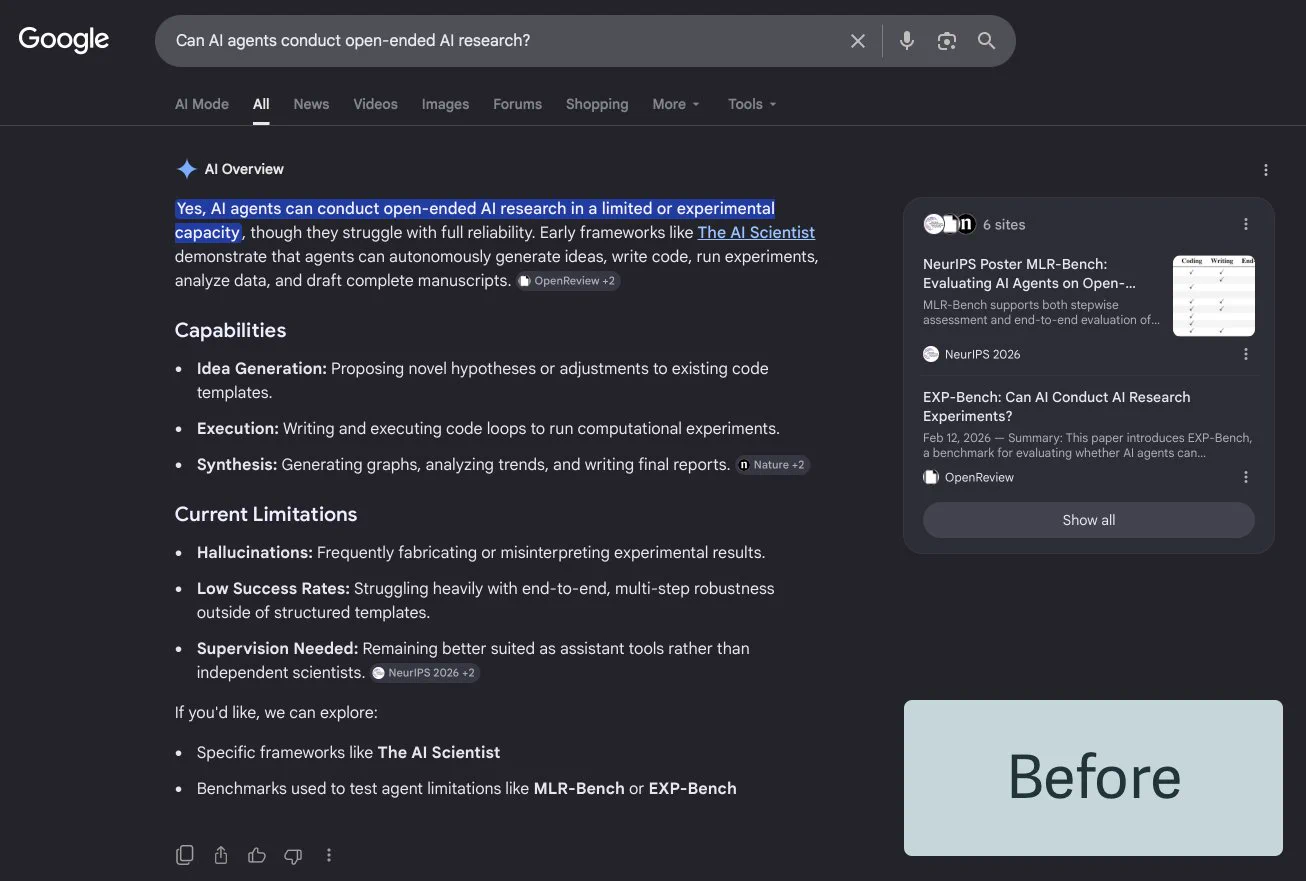Click the 'Idea Generation:' bullet label
This screenshot has height=881, width=1306.
[x=262, y=368]
